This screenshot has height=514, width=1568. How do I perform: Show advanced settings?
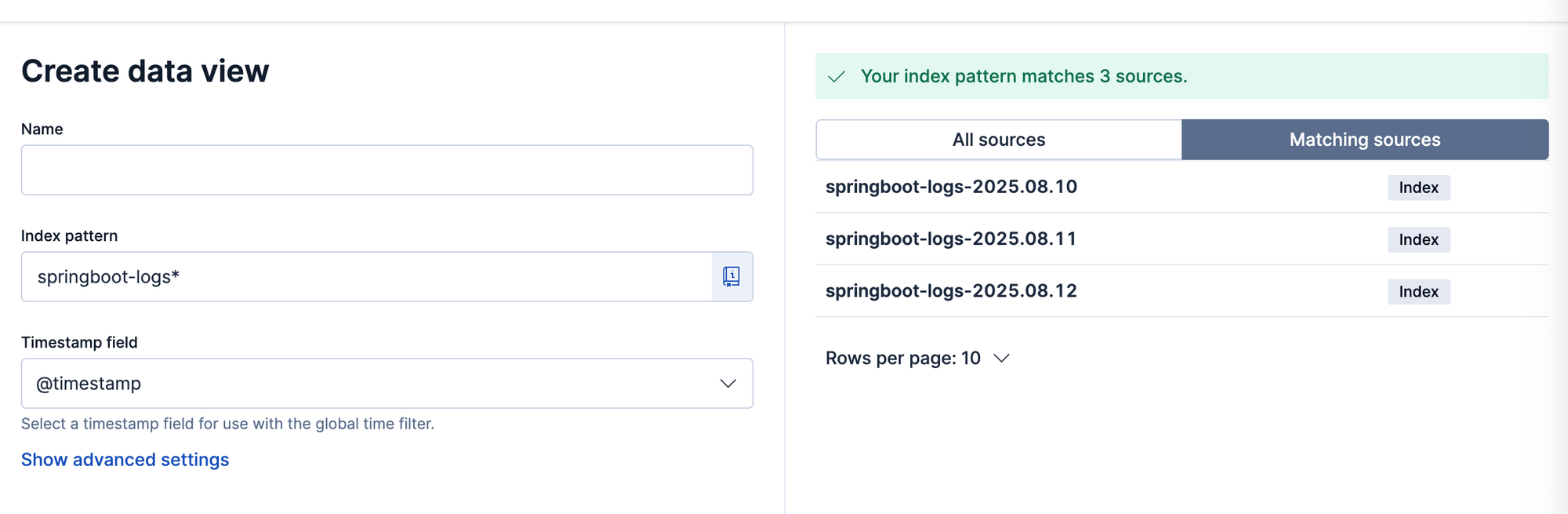pyautogui.click(x=125, y=460)
